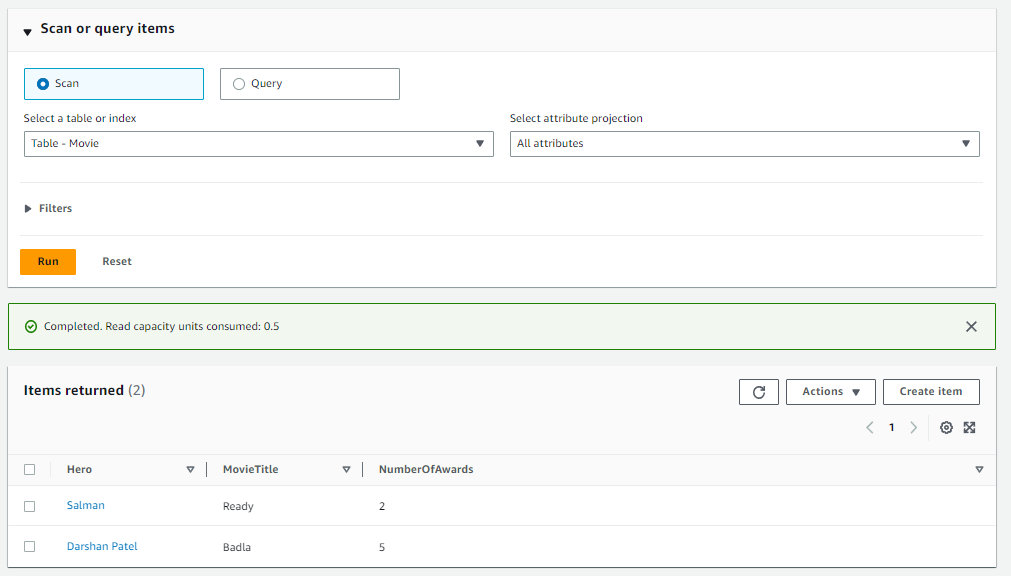Screen dimensions: 1011x576
Task: Open the Actions menu
Action: [x=830, y=392]
